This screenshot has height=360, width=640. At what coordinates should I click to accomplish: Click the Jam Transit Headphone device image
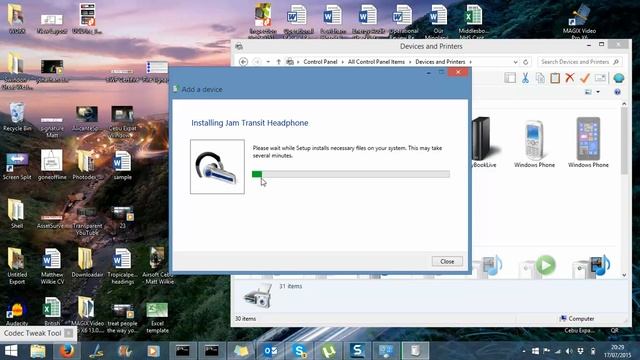217,167
